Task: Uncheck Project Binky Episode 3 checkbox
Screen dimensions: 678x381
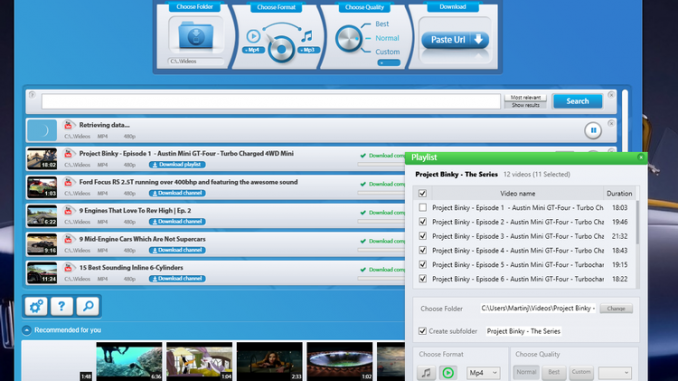Action: pos(422,236)
